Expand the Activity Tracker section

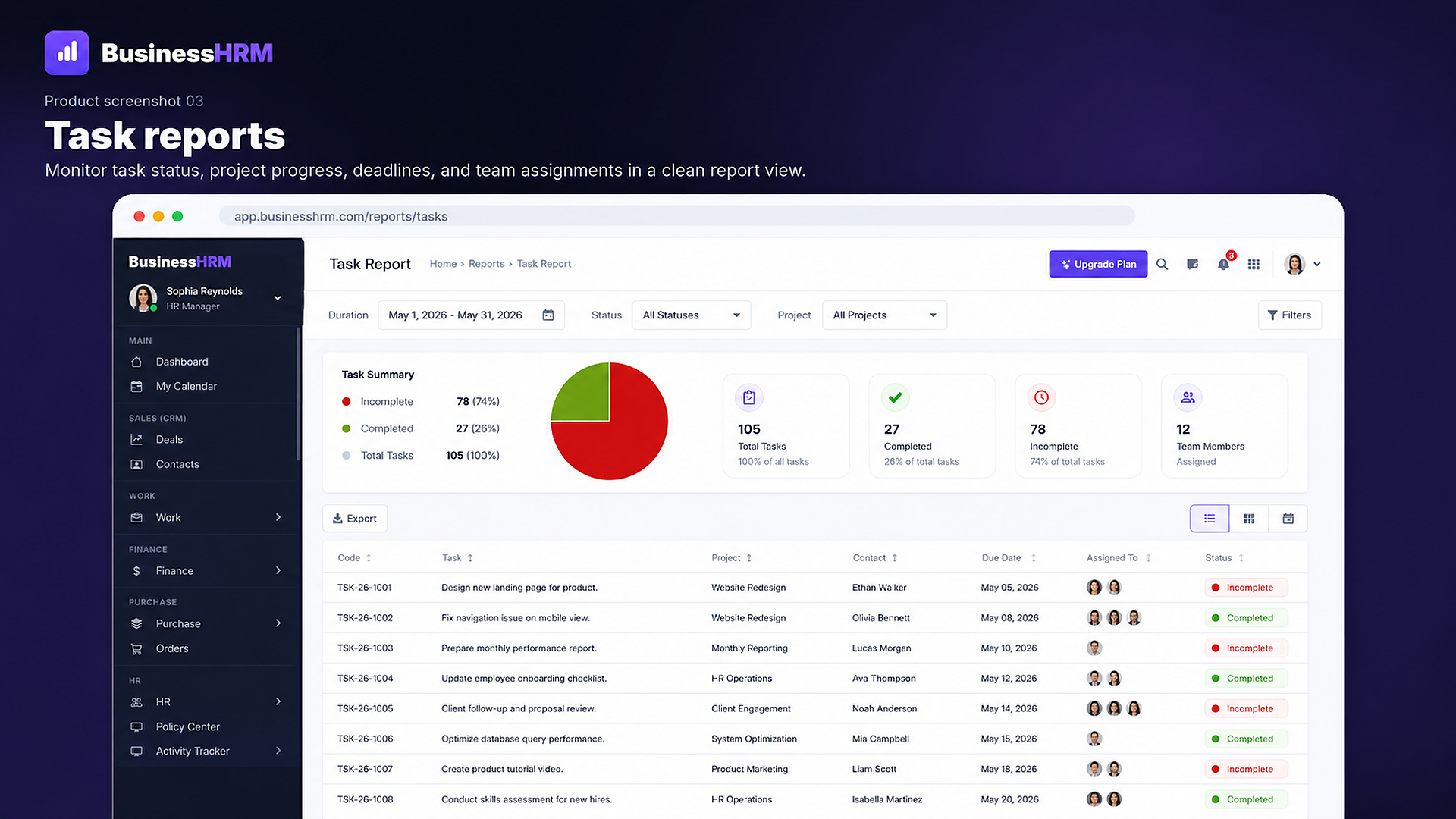point(278,751)
